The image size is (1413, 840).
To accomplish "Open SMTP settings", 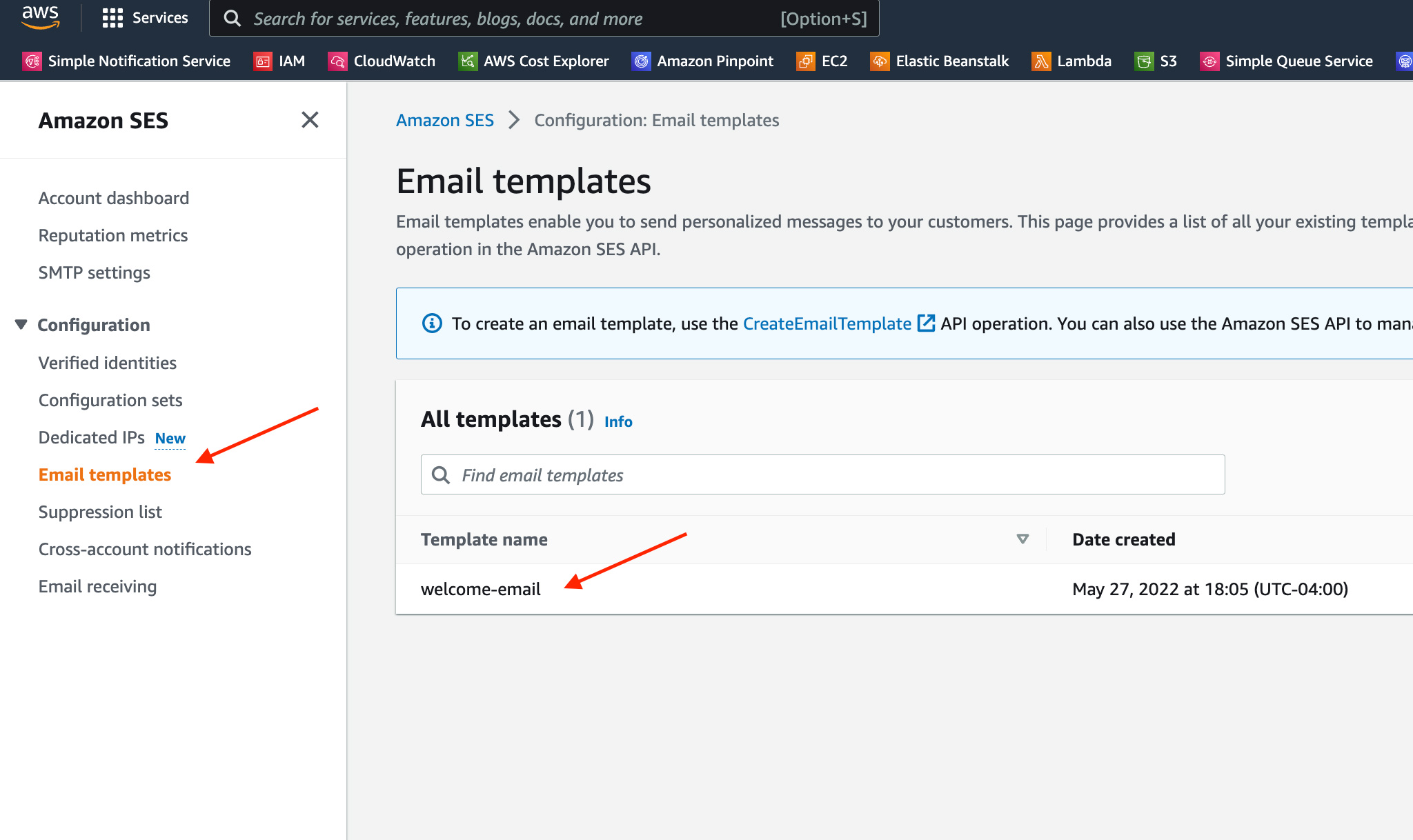I will pyautogui.click(x=95, y=272).
